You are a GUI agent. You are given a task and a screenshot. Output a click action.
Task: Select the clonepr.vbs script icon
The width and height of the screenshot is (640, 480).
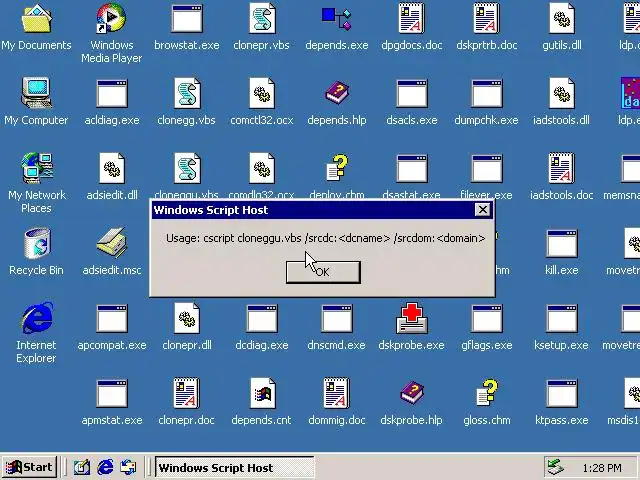[262, 19]
